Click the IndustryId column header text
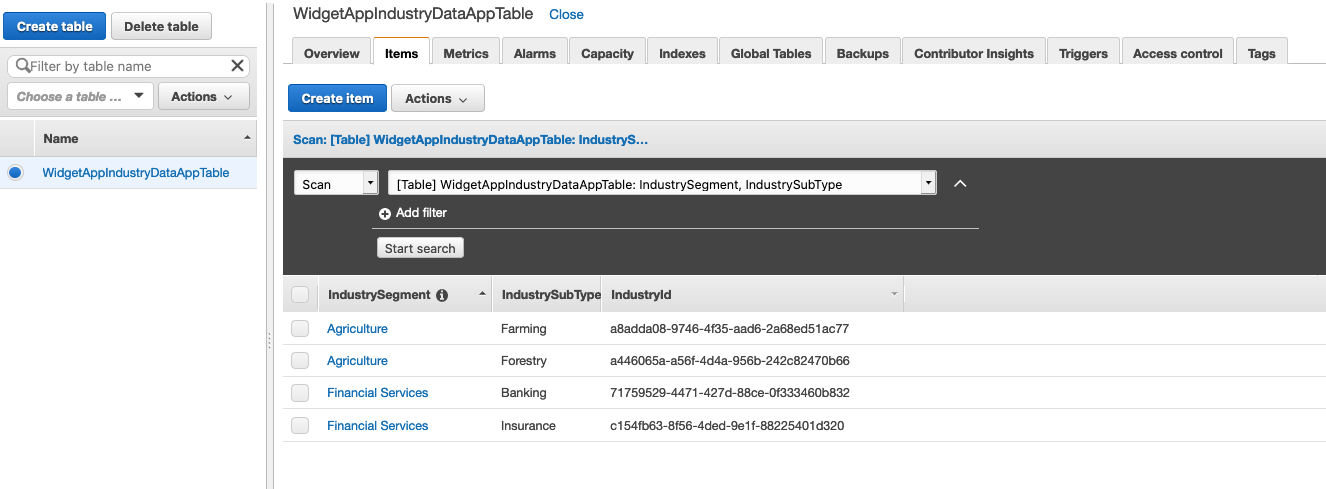 tap(641, 295)
